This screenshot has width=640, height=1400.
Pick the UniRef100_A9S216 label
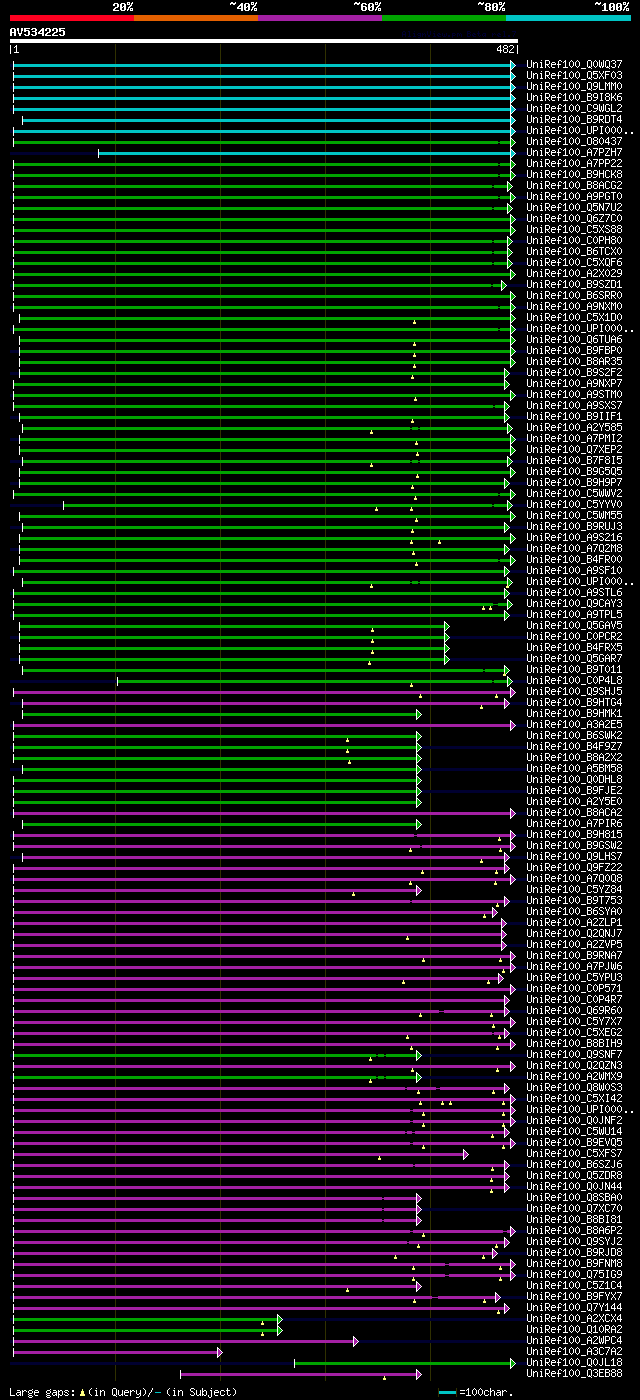click(x=574, y=537)
